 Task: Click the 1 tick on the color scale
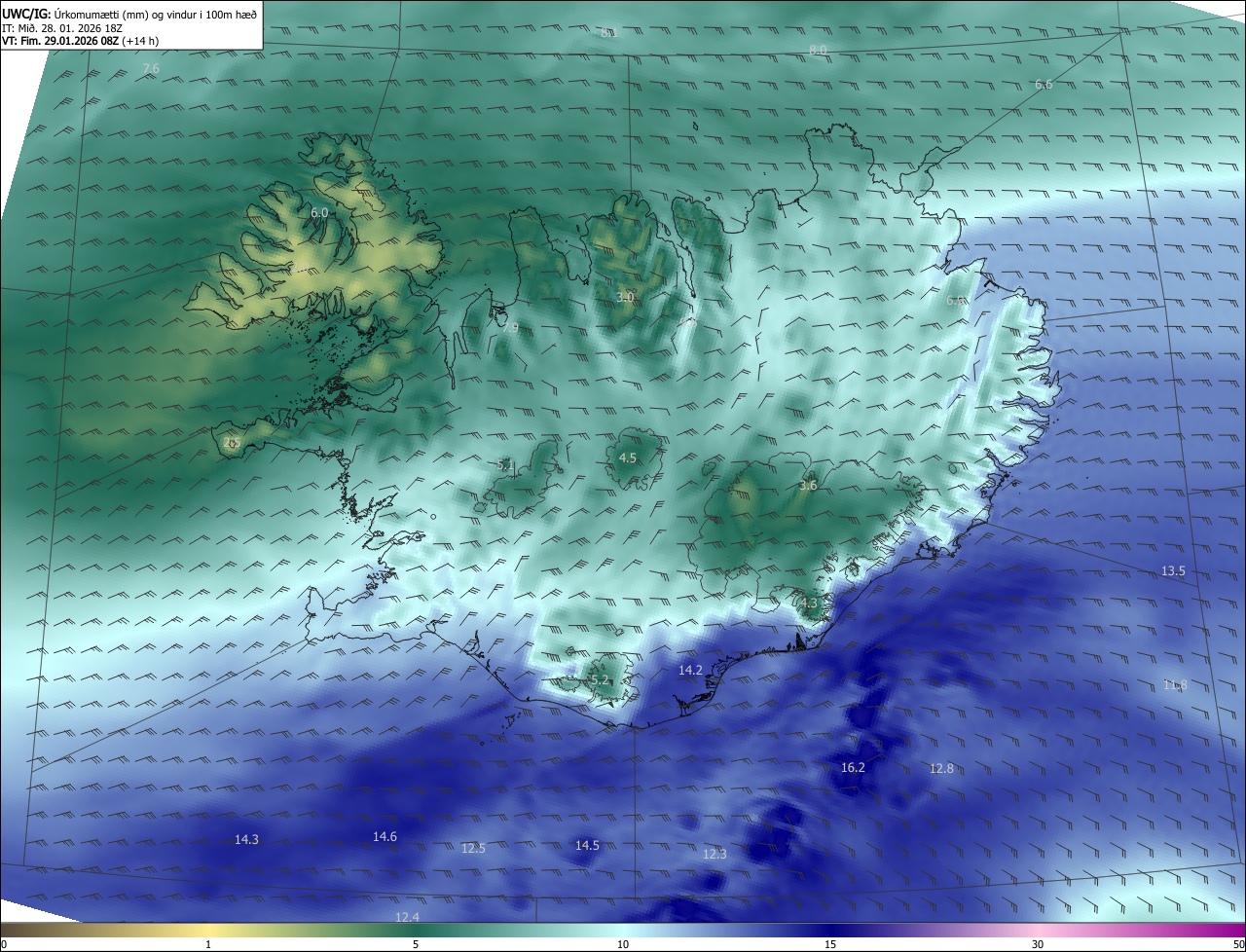tap(208, 944)
